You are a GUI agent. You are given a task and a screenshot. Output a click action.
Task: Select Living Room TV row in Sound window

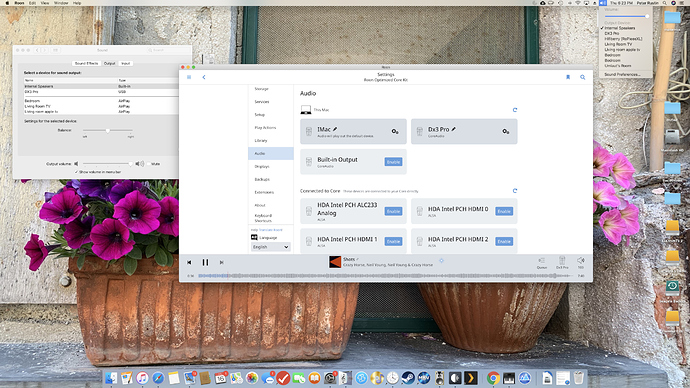101,106
